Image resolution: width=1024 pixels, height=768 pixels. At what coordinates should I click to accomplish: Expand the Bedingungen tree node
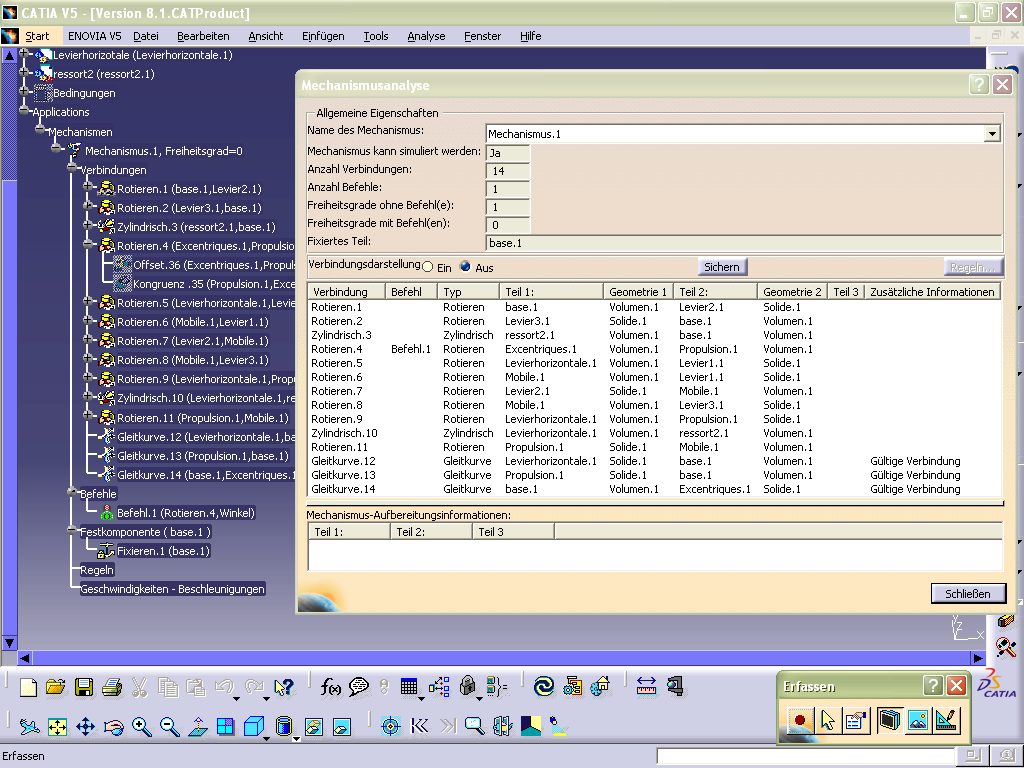[x=24, y=92]
